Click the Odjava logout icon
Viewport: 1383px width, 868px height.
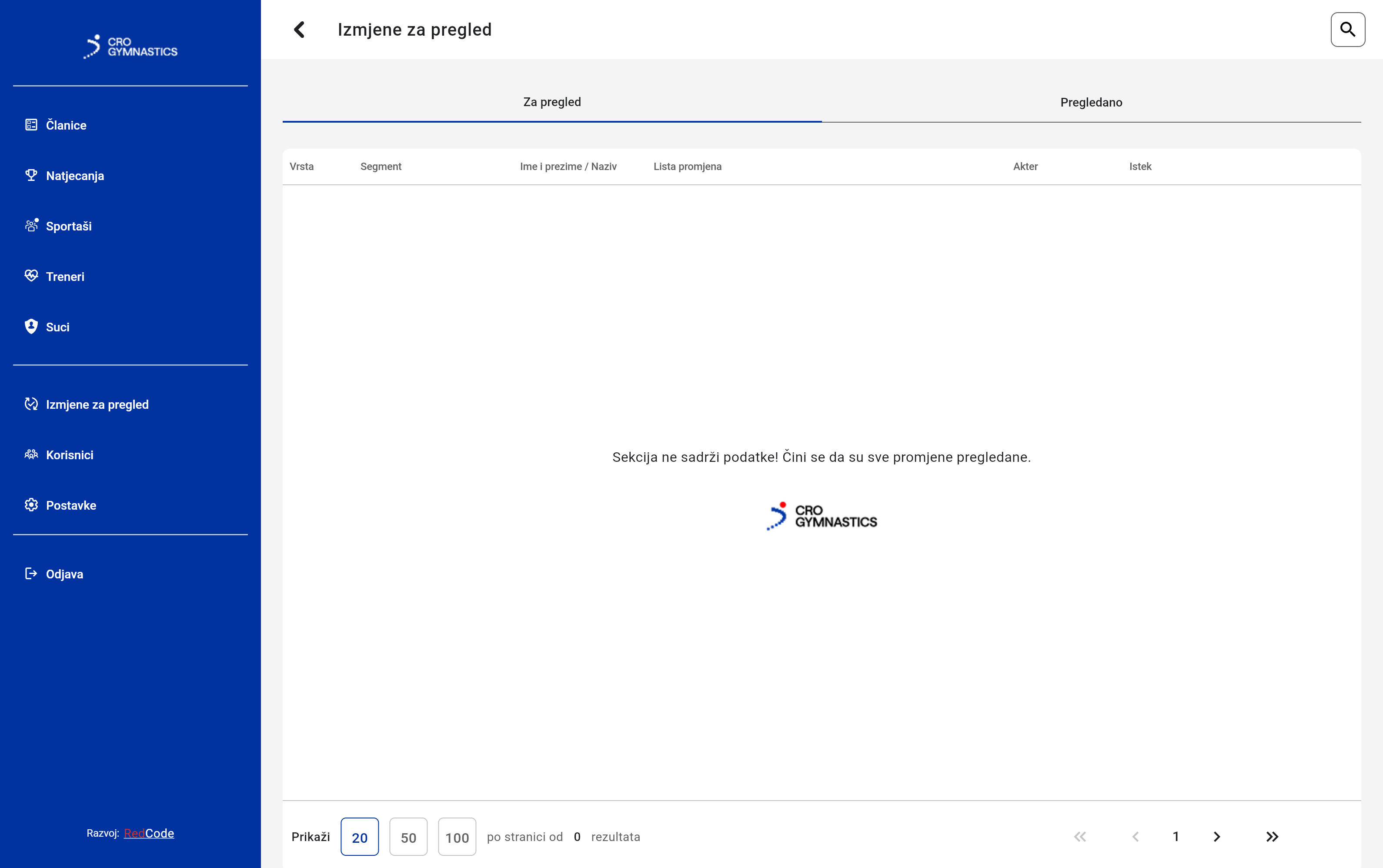click(31, 574)
